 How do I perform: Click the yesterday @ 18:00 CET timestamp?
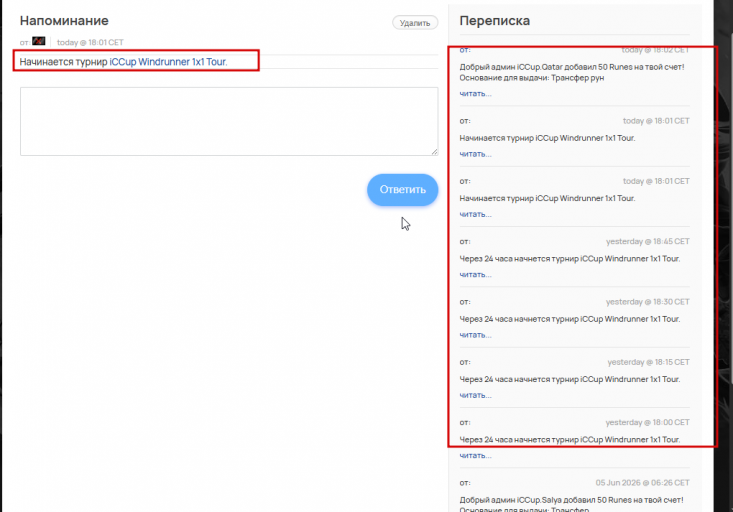click(647, 422)
